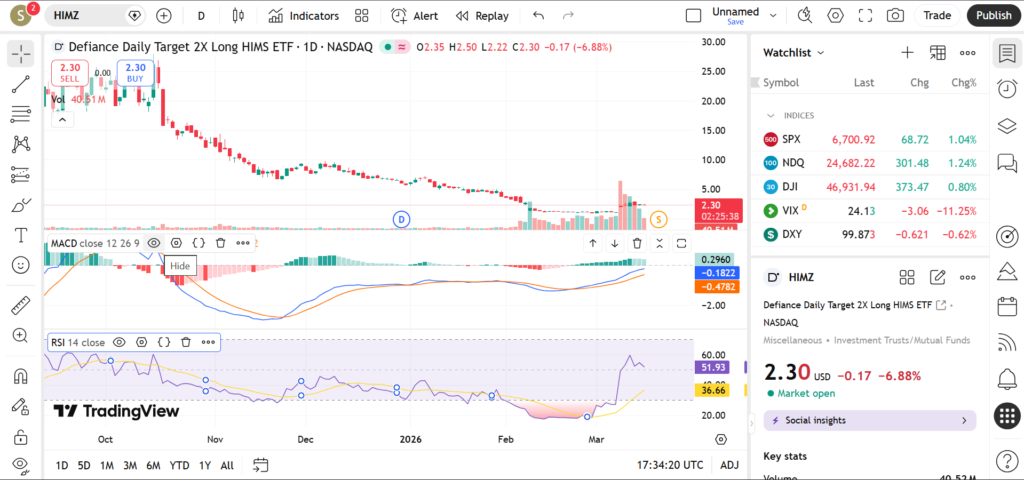Open the ruler measure tool
The image size is (1024, 480).
click(20, 306)
